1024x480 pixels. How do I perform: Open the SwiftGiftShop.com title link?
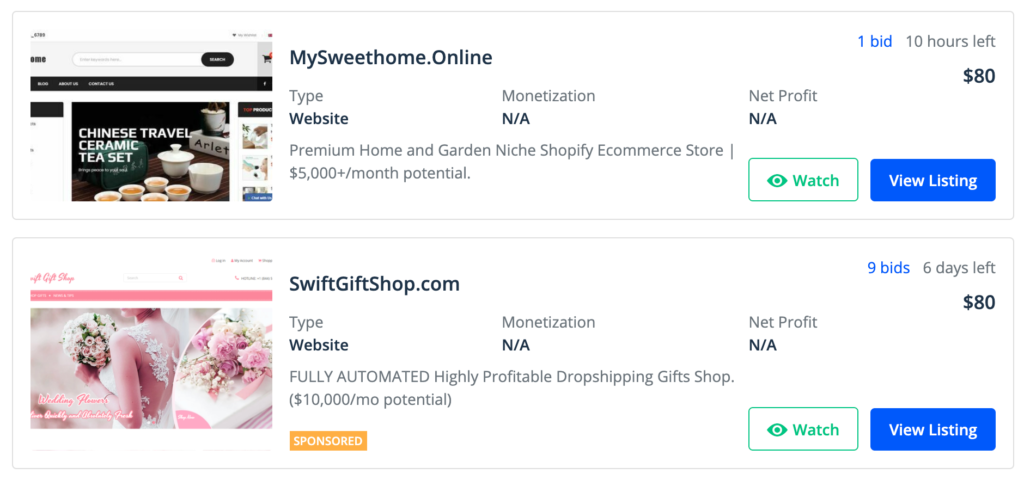coord(374,284)
